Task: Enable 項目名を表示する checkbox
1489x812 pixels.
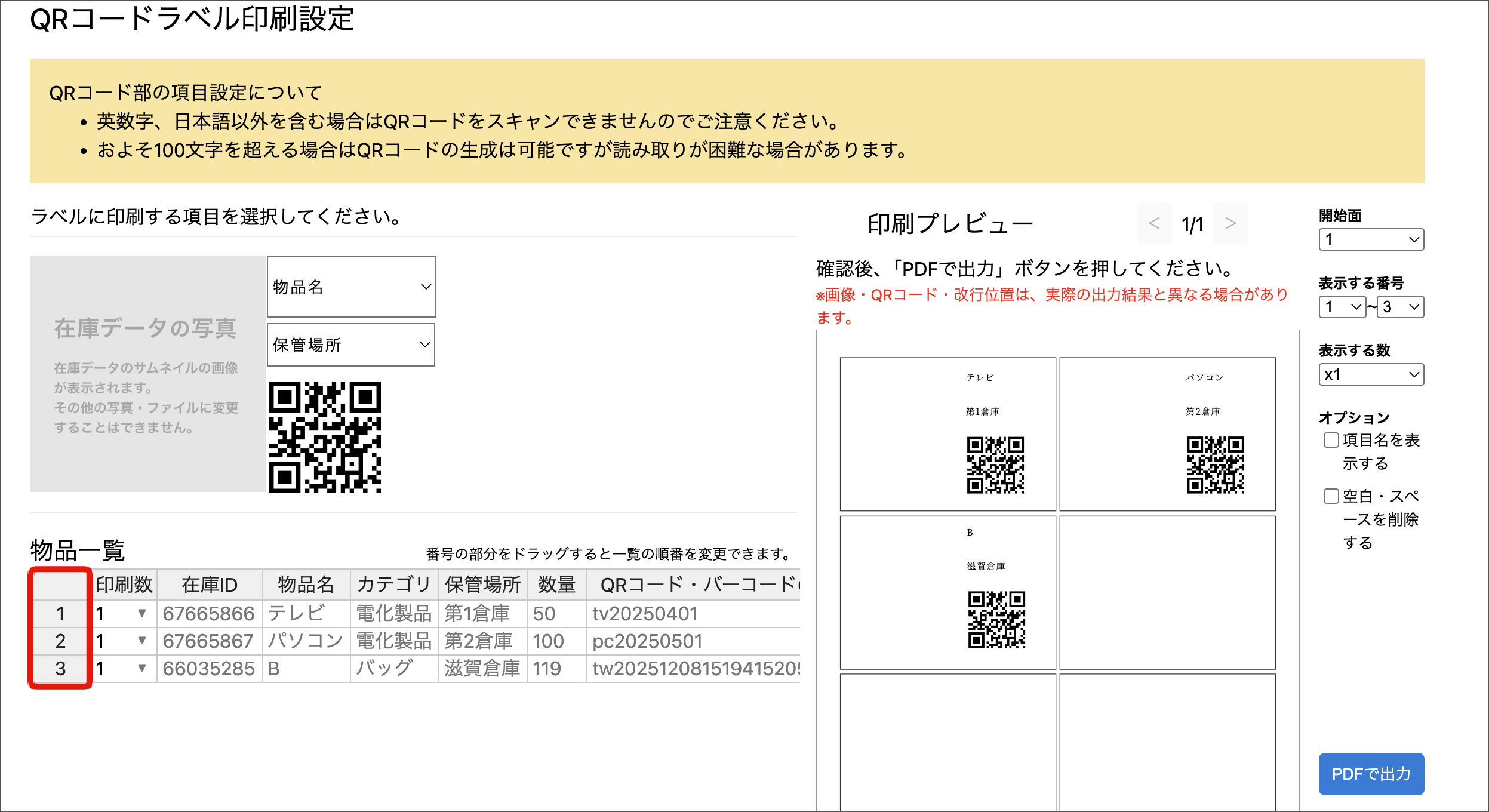Action: (1331, 440)
